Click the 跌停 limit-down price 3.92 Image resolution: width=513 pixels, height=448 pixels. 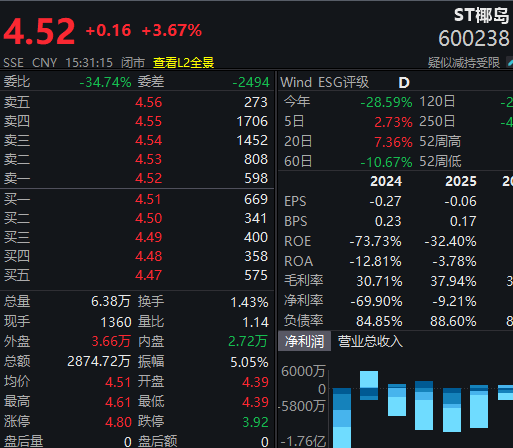(255, 422)
